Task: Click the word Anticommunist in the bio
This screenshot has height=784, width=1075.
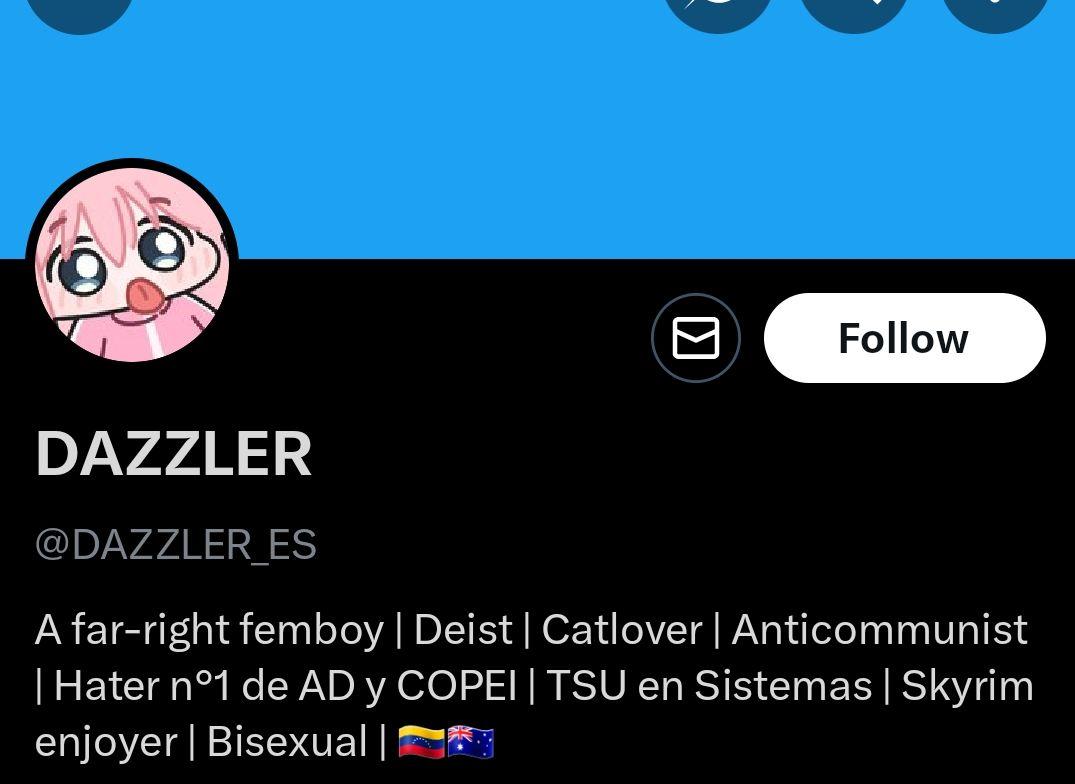Action: (x=880, y=629)
